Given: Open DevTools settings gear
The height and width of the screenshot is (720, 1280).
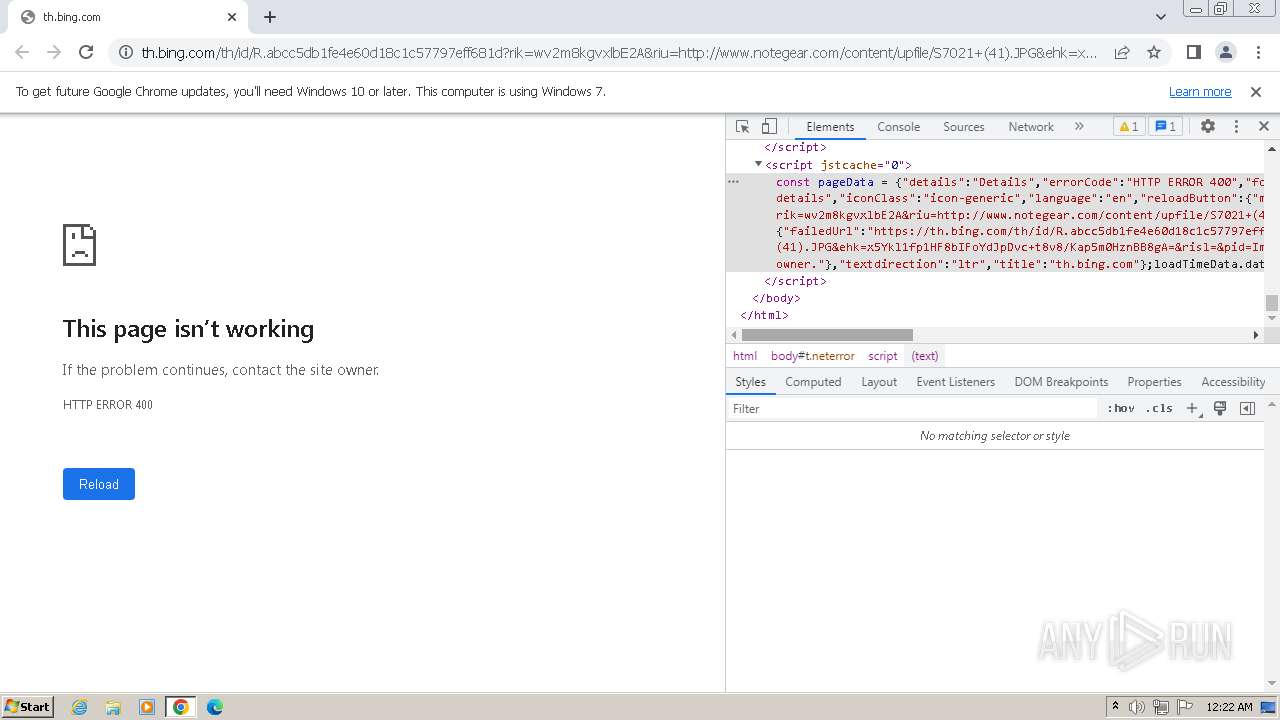Looking at the screenshot, I should 1208,127.
